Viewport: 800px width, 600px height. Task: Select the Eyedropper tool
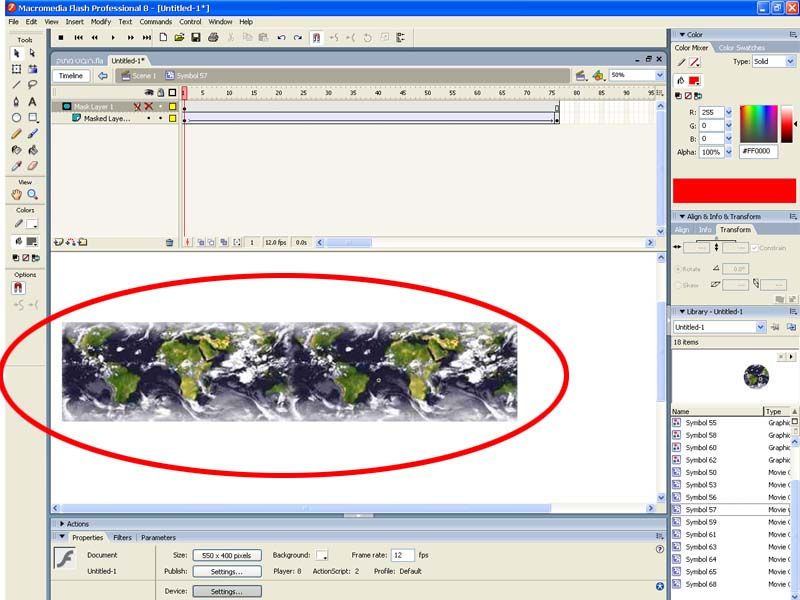point(16,166)
